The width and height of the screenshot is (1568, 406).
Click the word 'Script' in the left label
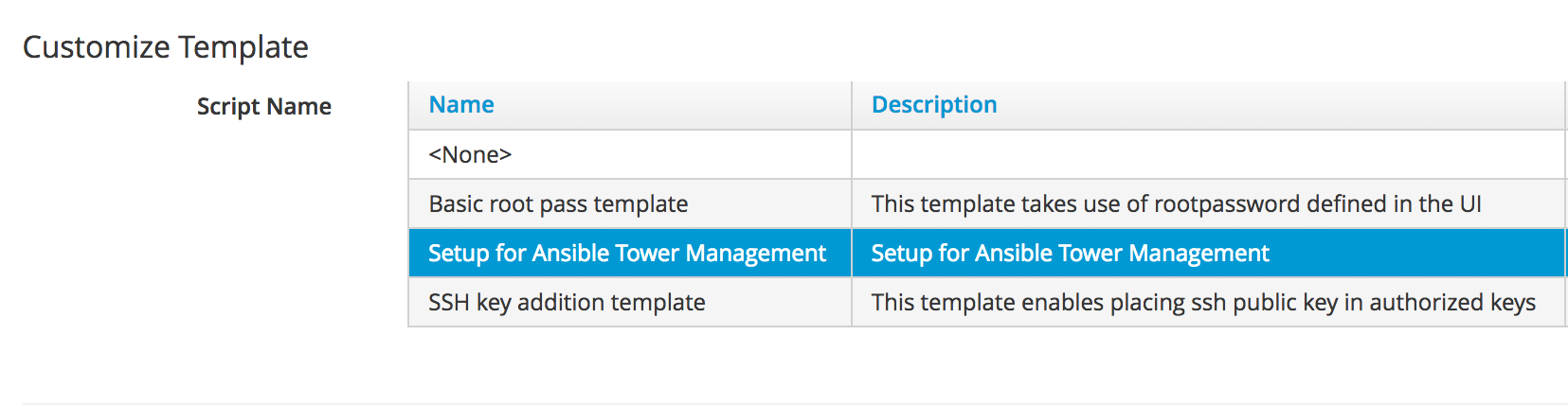click(225, 107)
